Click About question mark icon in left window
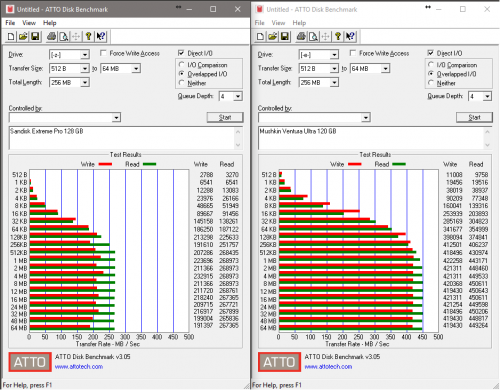 pyautogui.click(x=88, y=36)
